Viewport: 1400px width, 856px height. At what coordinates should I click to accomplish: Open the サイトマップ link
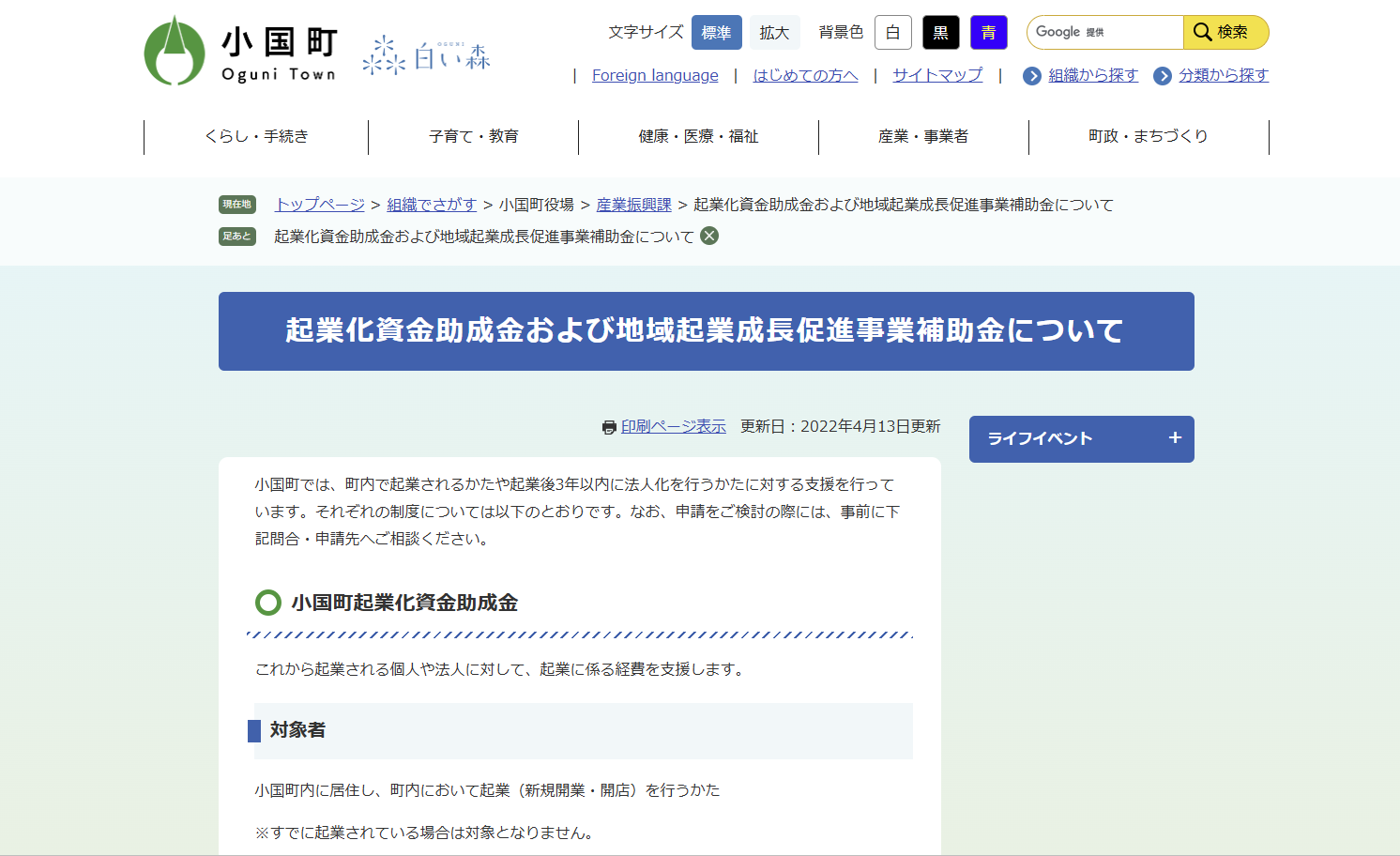(x=937, y=75)
